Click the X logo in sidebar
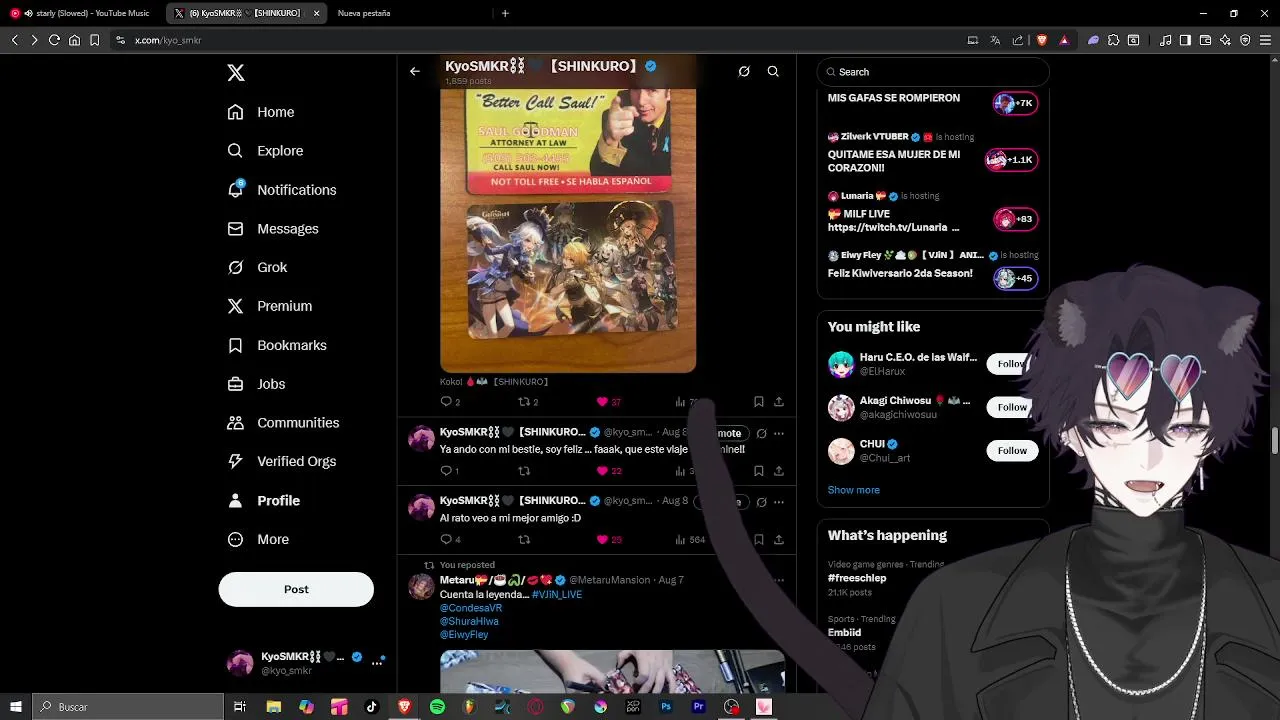The width and height of the screenshot is (1280, 720). coord(236,73)
